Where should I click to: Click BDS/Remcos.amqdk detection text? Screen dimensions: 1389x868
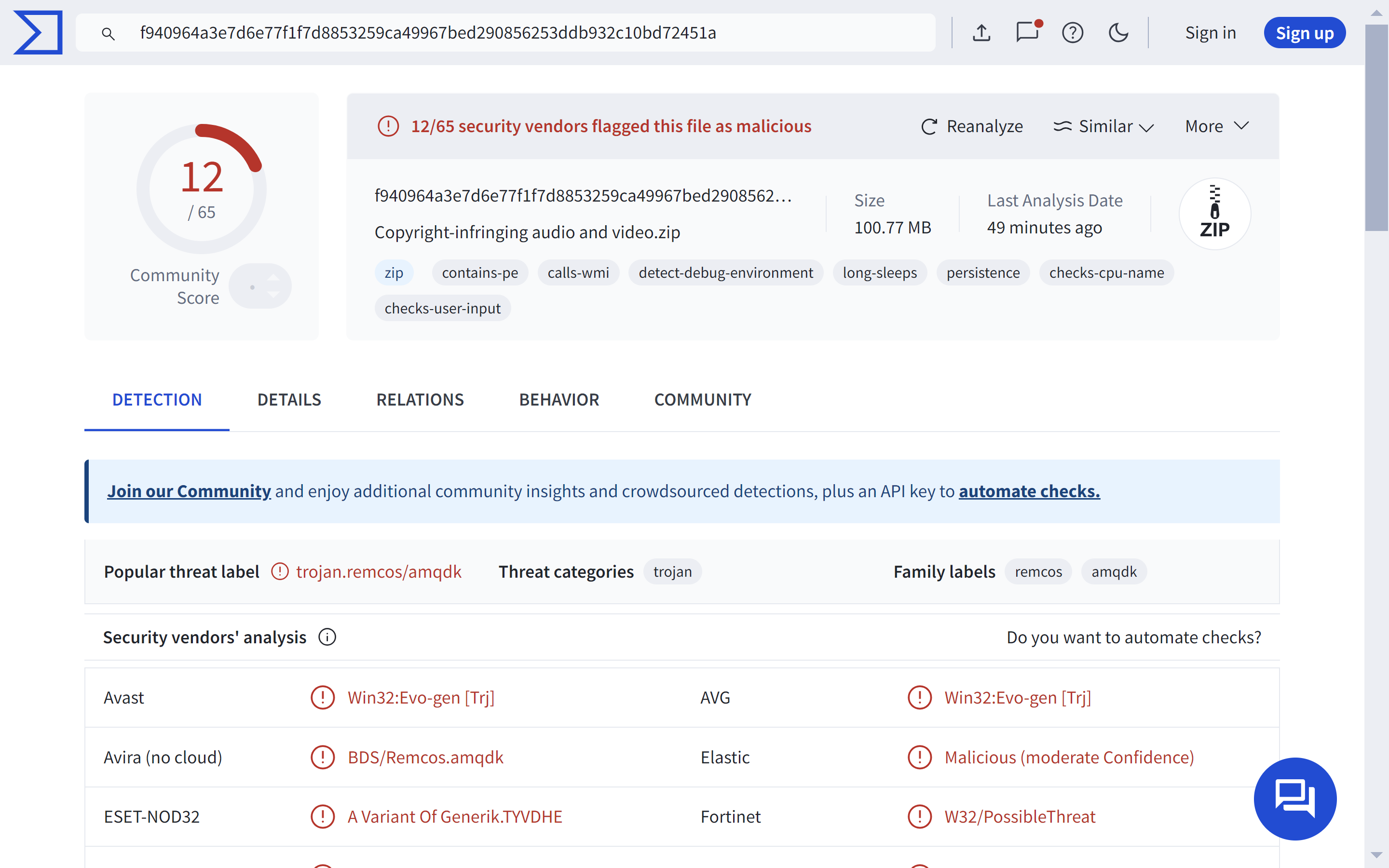[425, 757]
